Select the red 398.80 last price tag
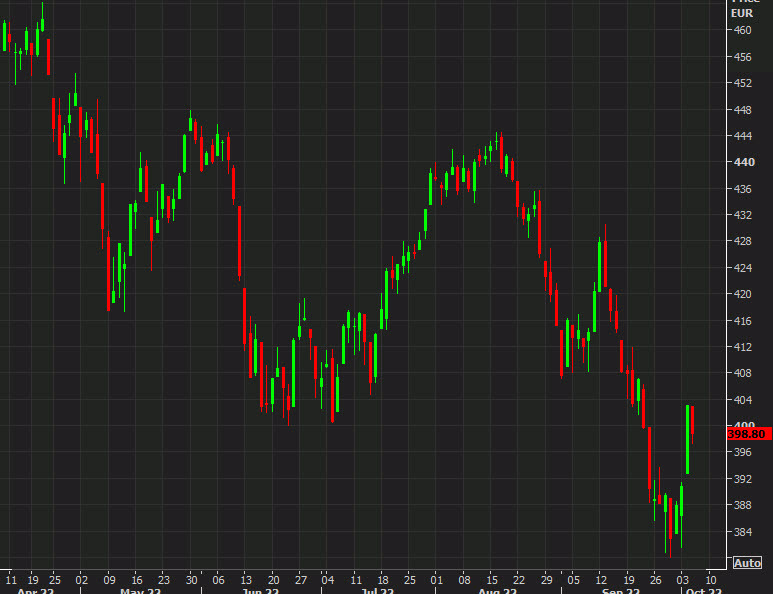This screenshot has width=773, height=594. tap(749, 434)
